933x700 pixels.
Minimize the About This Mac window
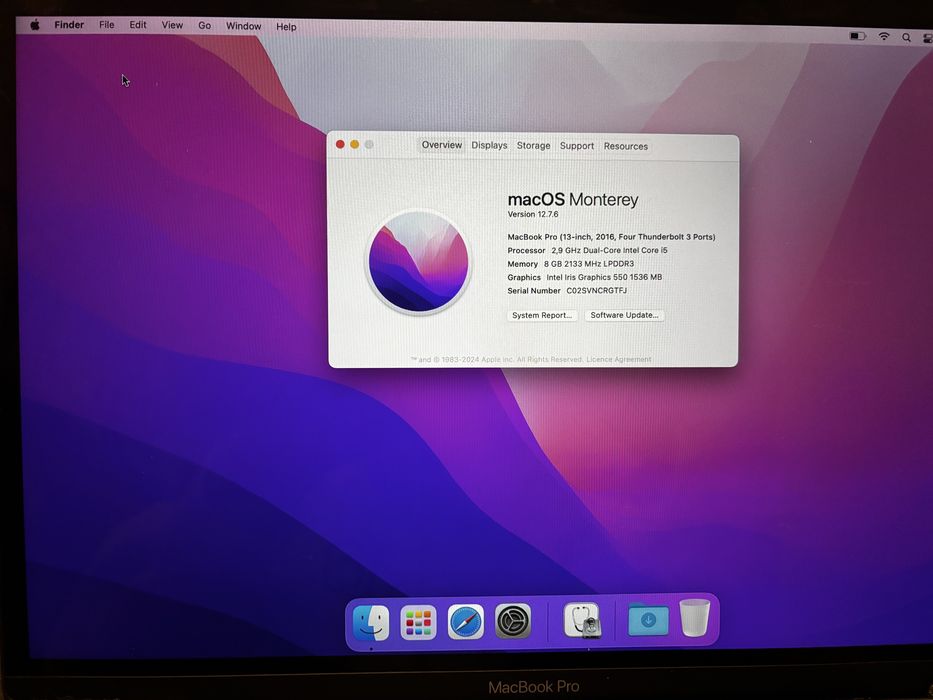tap(355, 144)
